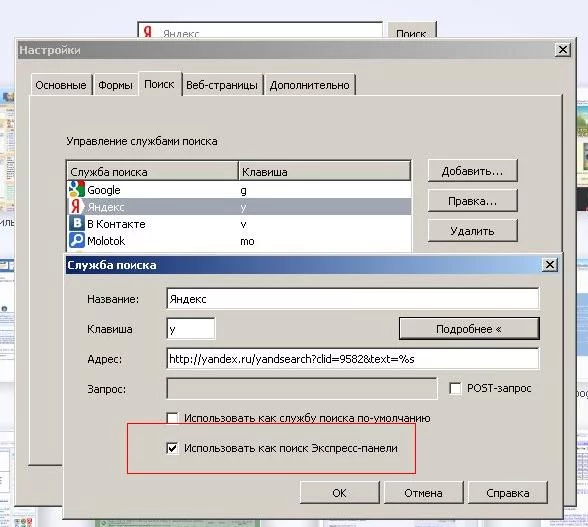
Task: Click the Название input field
Action: 352,299
